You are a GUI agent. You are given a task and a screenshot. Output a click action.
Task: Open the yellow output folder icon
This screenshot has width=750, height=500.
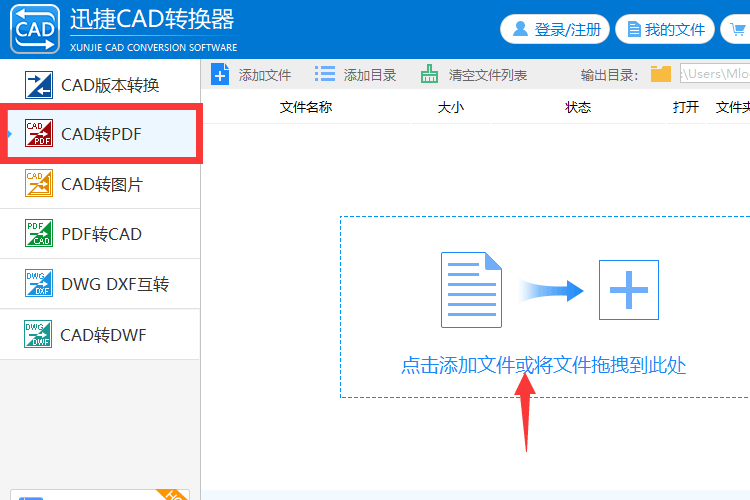(x=661, y=74)
